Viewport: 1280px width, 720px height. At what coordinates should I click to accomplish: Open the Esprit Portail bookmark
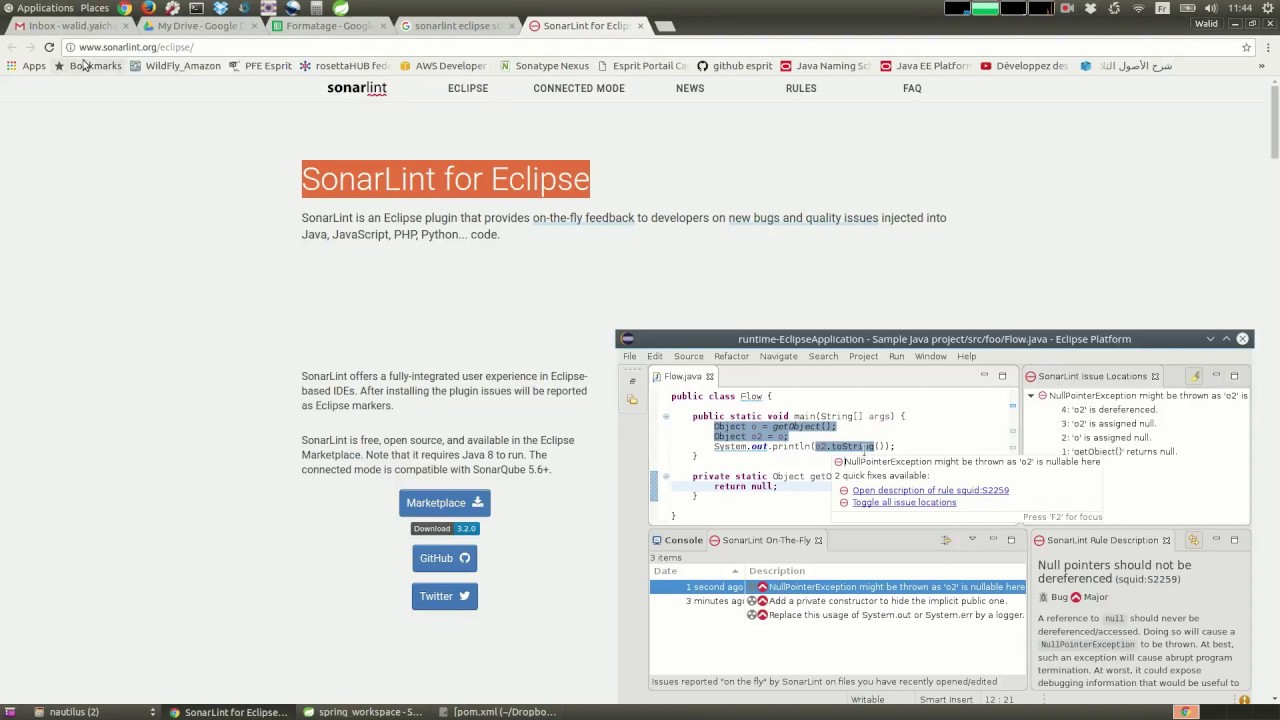pyautogui.click(x=642, y=66)
